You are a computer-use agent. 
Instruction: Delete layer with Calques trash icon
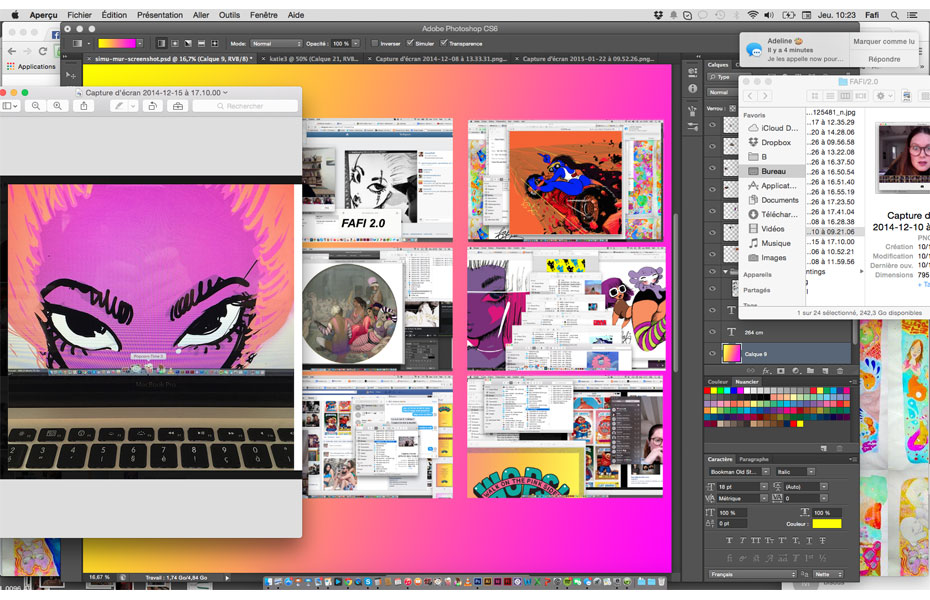[840, 371]
